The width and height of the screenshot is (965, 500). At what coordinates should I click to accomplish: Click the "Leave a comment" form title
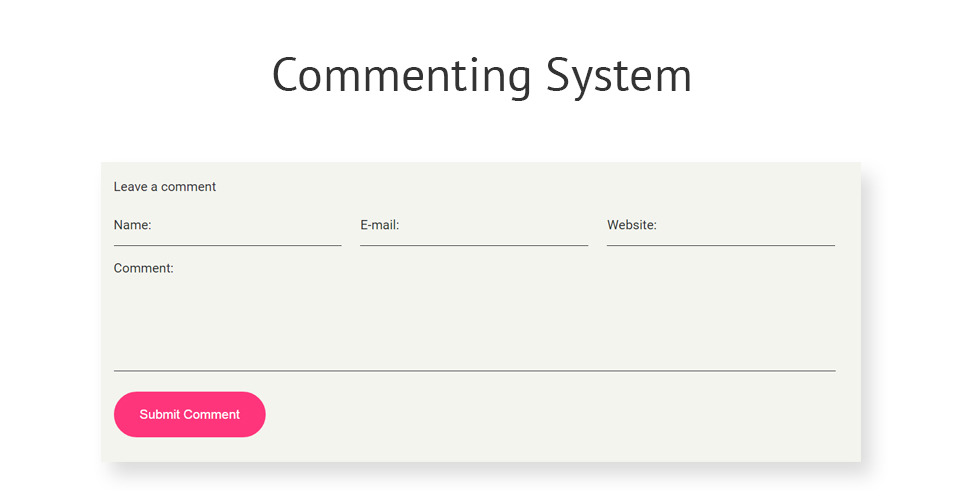[165, 187]
